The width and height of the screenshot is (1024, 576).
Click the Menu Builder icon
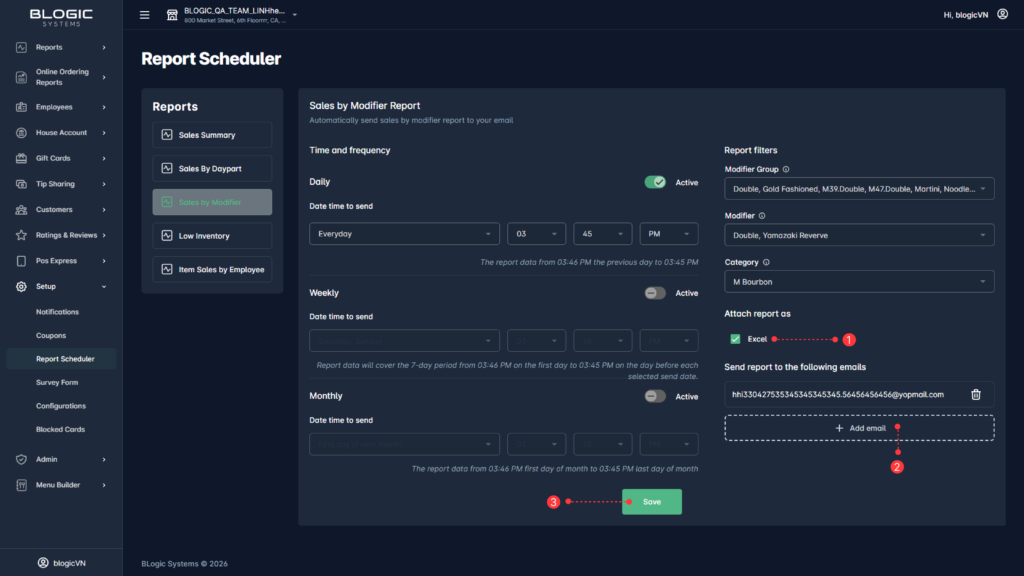[22, 485]
